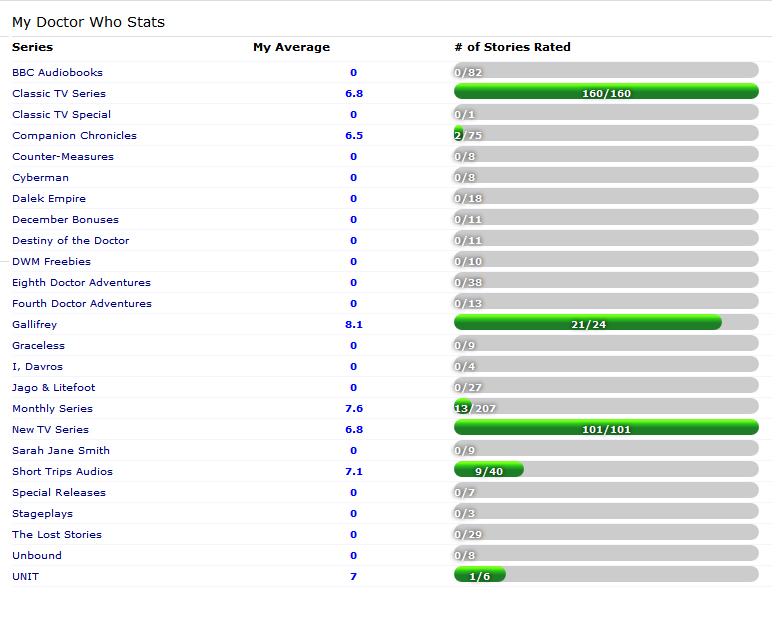Open the Graceless series link
The height and width of the screenshot is (626, 772).
click(x=38, y=346)
